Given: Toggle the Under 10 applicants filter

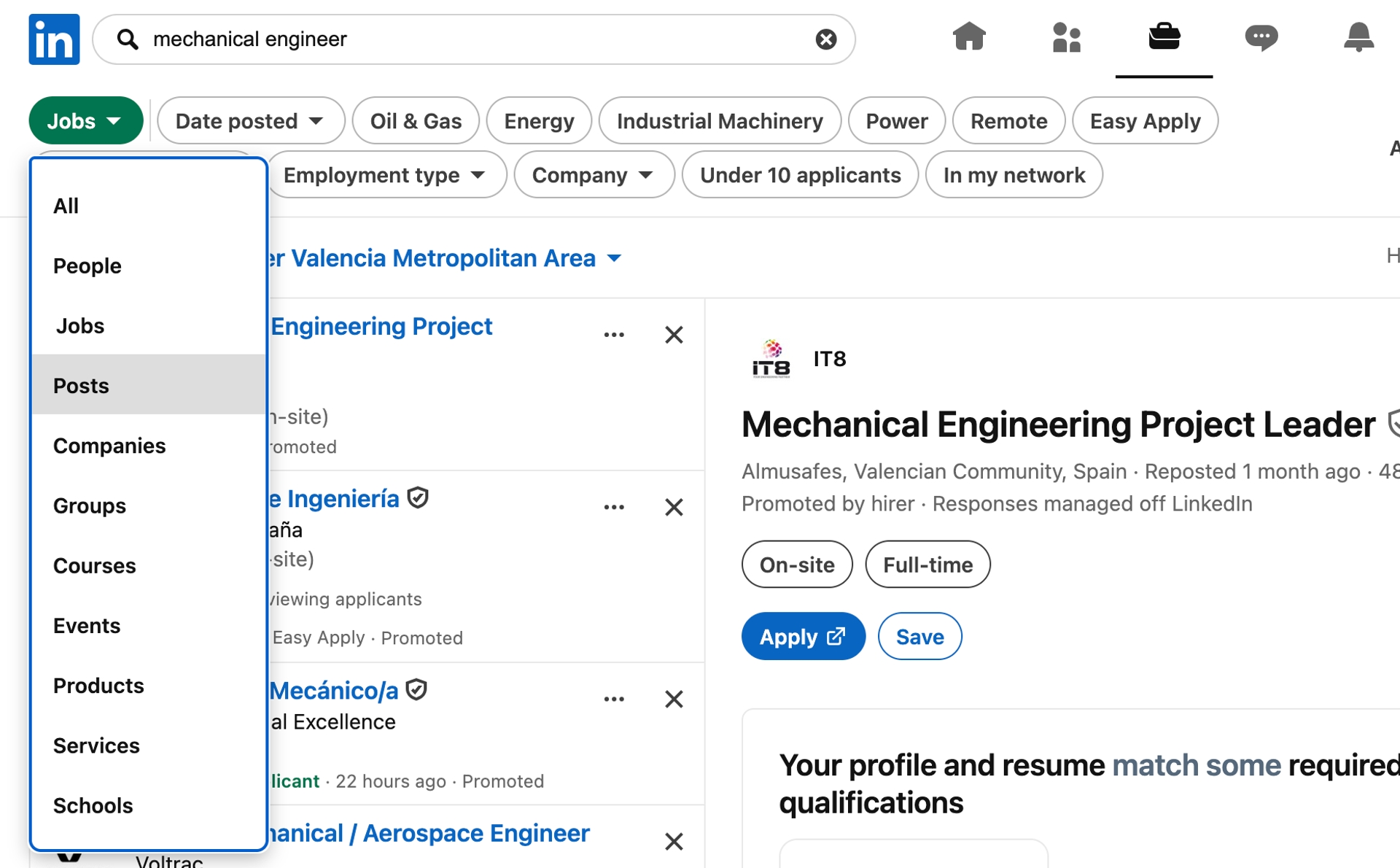Looking at the screenshot, I should pos(800,174).
